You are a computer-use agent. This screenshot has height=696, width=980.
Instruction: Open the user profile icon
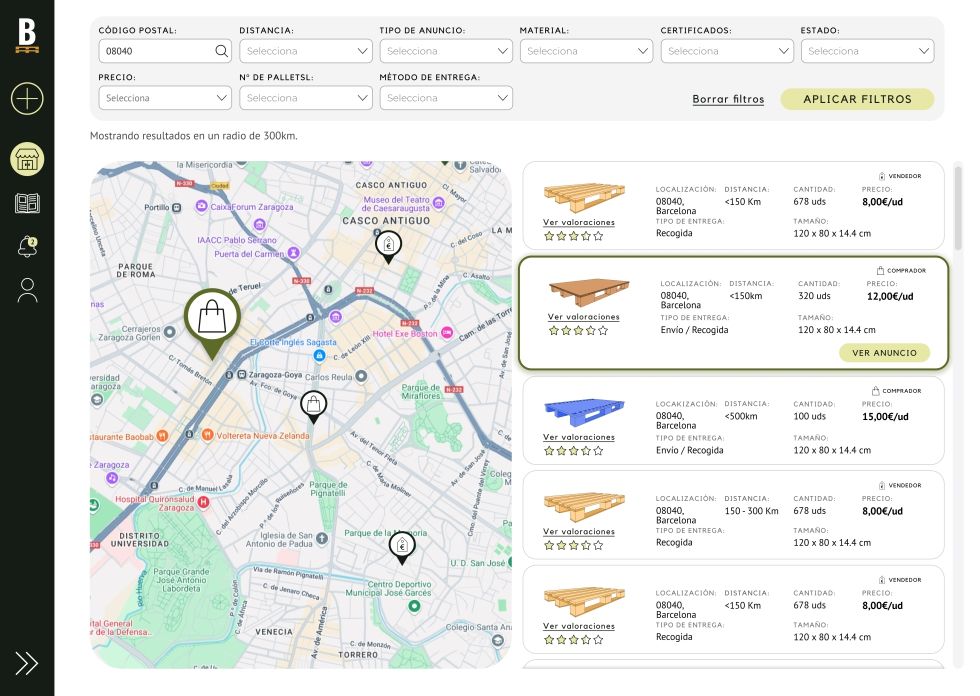point(27,291)
